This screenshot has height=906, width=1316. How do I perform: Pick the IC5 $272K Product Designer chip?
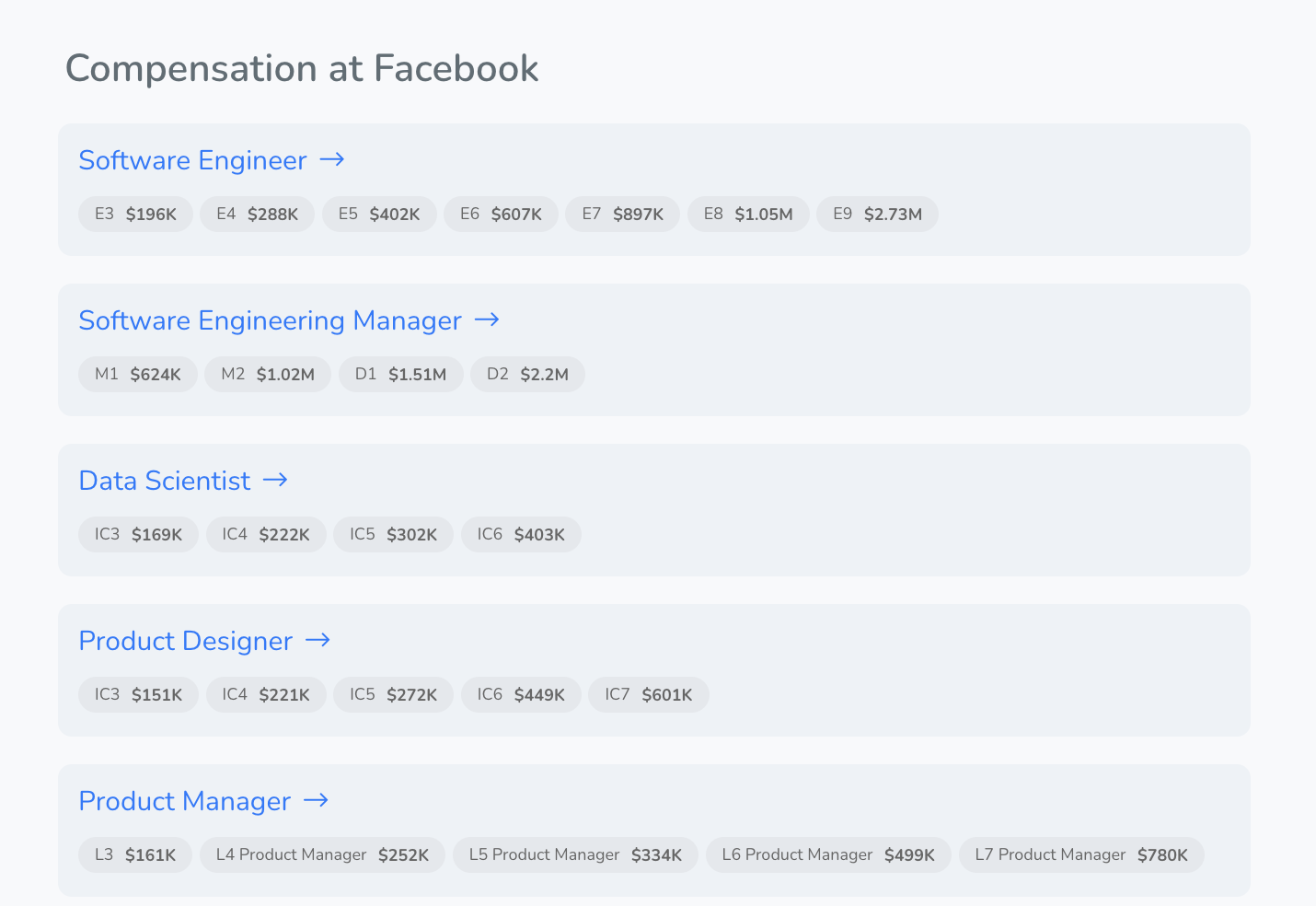point(393,694)
